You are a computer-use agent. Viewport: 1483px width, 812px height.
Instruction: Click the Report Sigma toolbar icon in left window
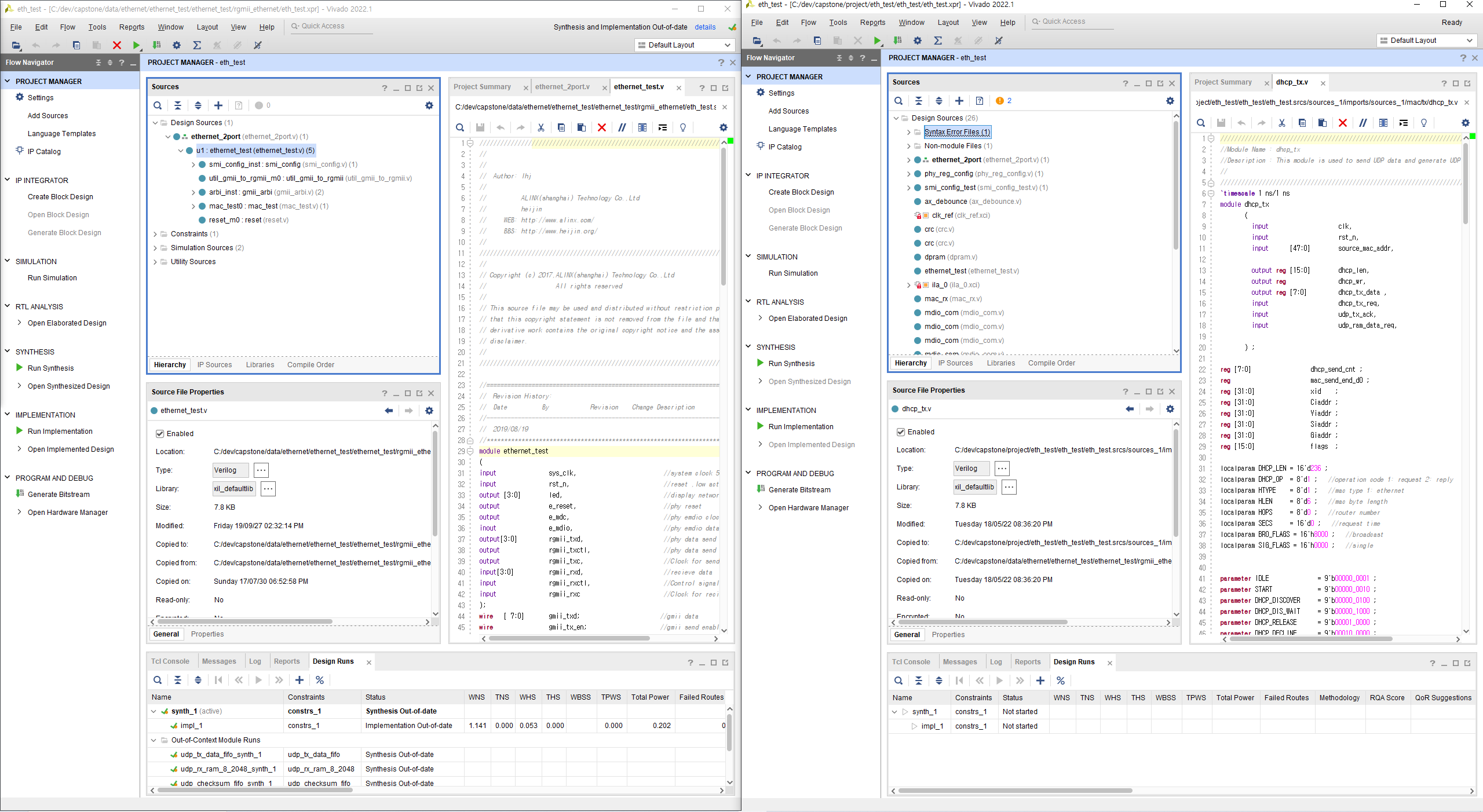[197, 45]
